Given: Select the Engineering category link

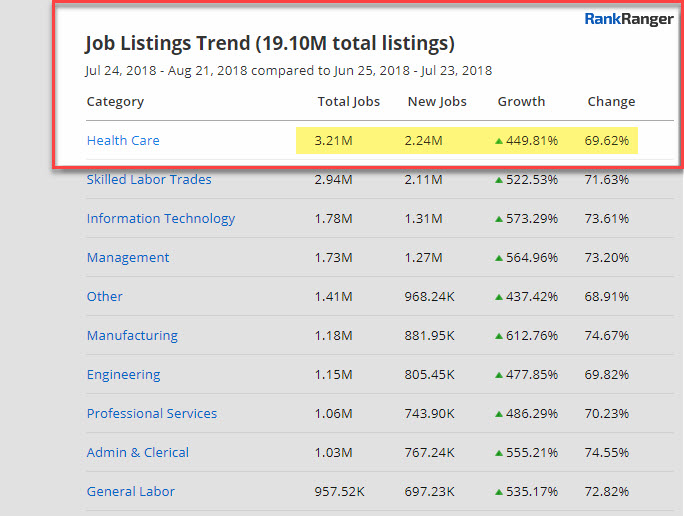Looking at the screenshot, I should [123, 375].
